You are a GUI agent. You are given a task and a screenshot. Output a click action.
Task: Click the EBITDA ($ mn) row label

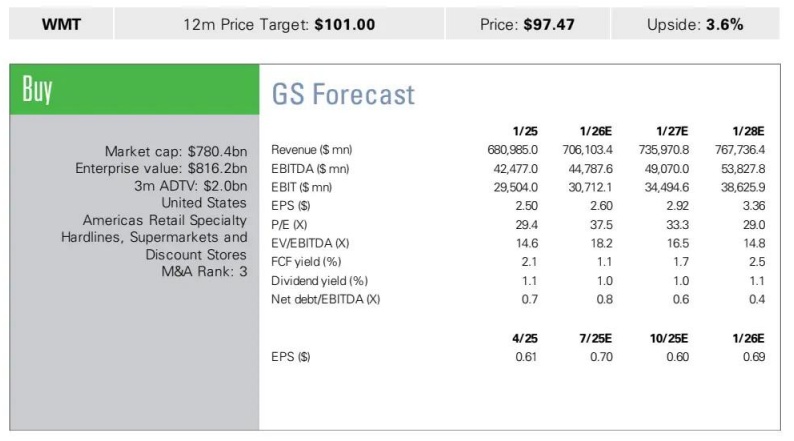point(310,168)
